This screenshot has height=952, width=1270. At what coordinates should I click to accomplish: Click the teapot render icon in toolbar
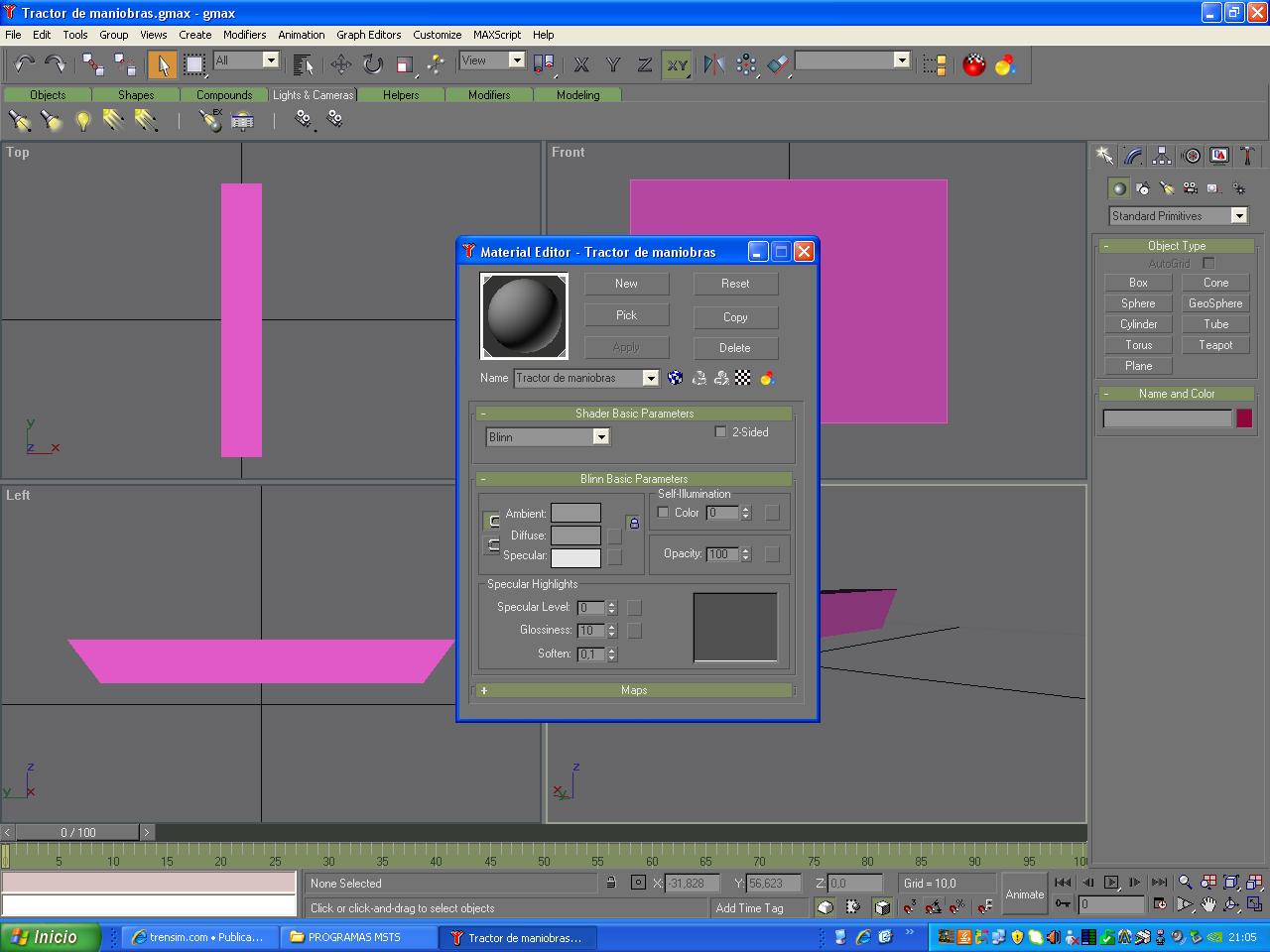click(x=974, y=64)
